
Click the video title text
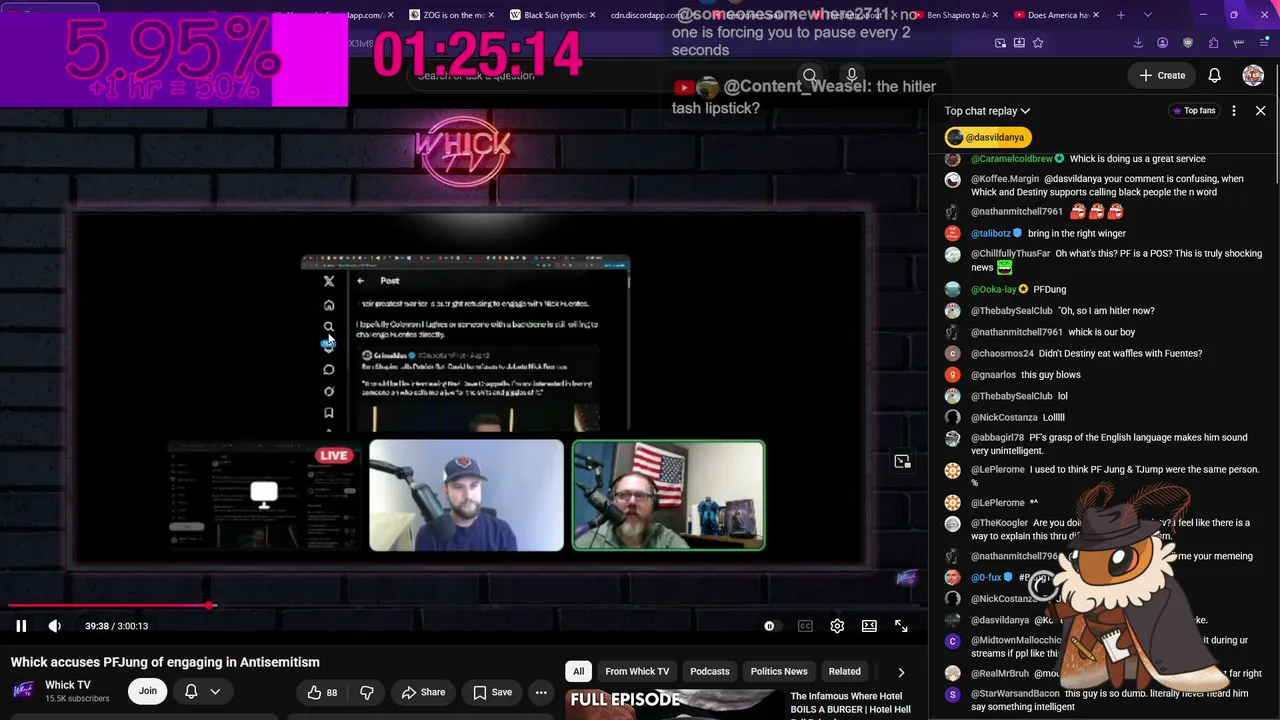(165, 662)
